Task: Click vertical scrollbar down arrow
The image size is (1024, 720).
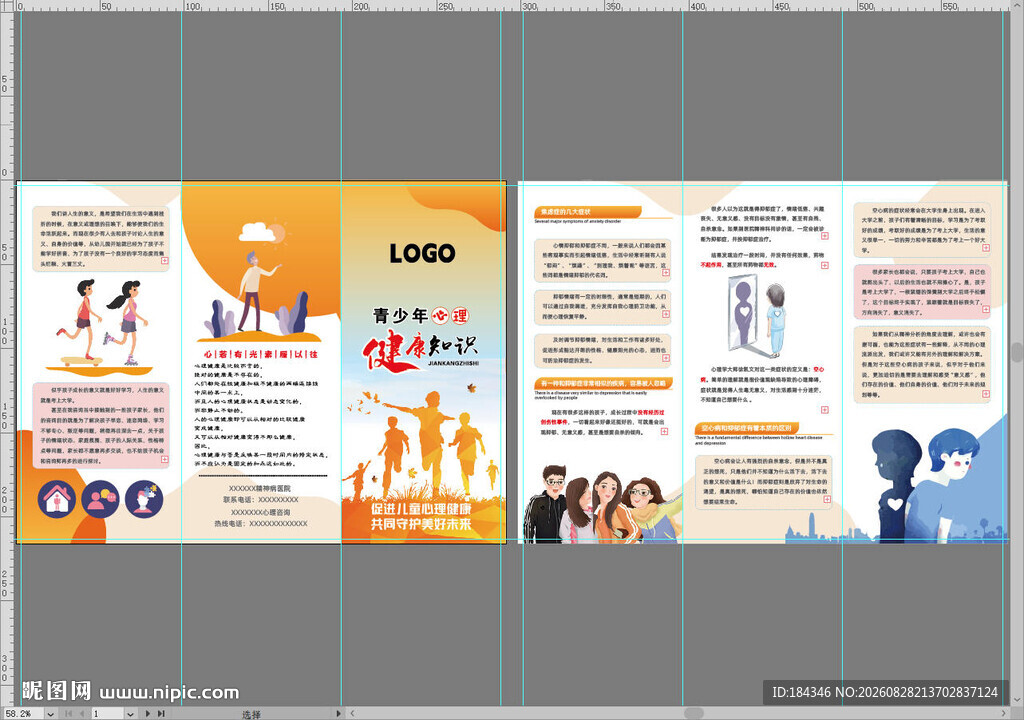Action: (1018, 702)
